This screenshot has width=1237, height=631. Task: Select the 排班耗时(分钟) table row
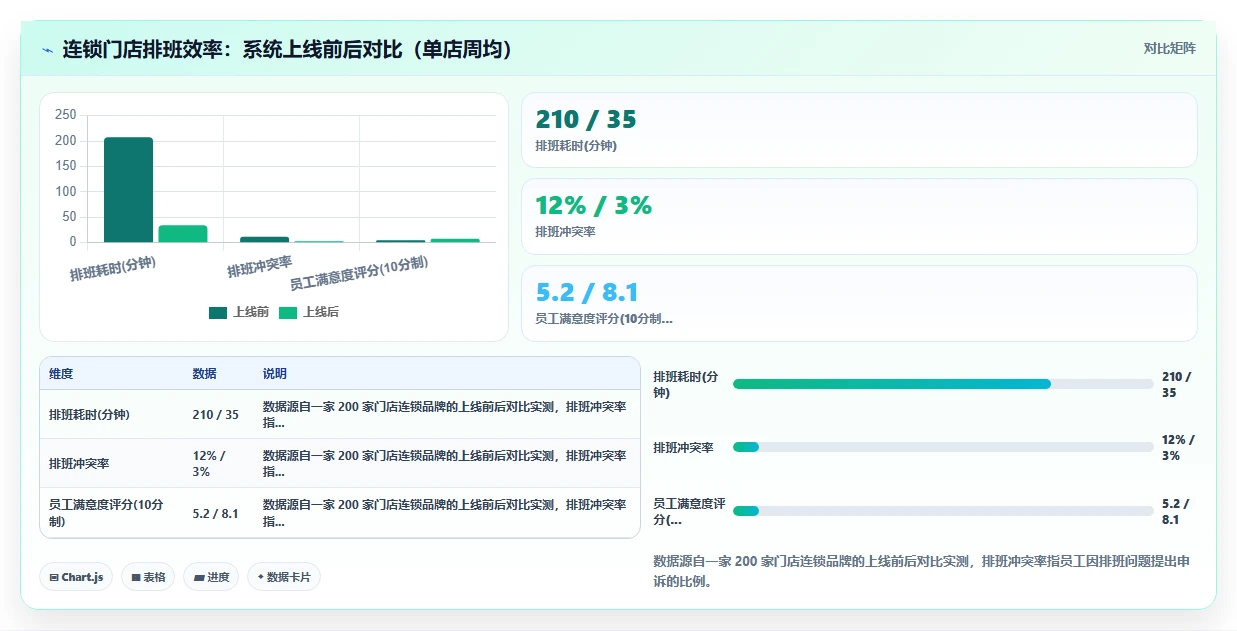pyautogui.click(x=340, y=414)
